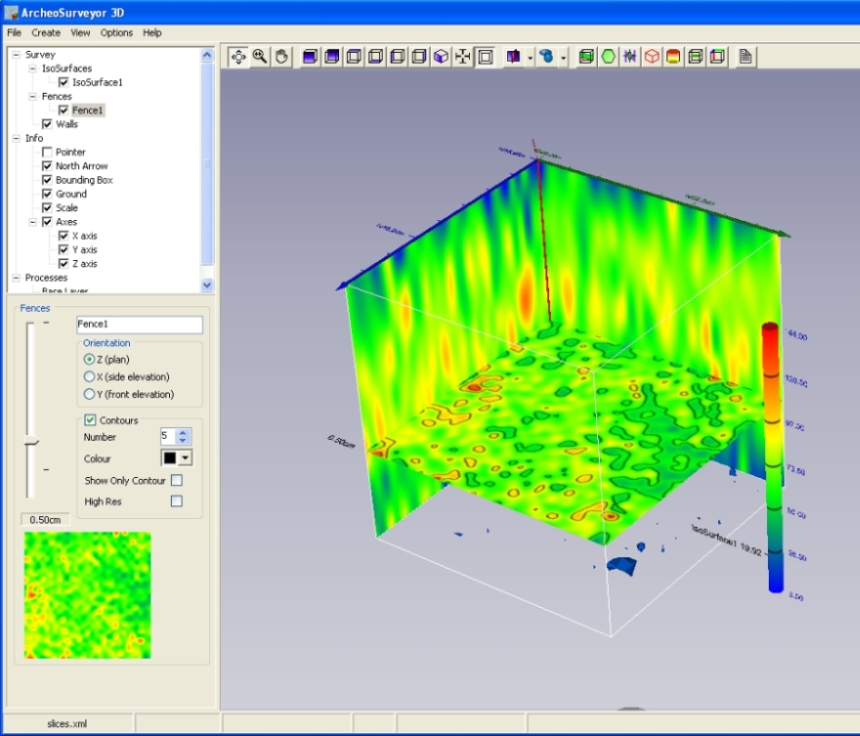This screenshot has height=736, width=860.
Task: Tick the Show Only Contour checkbox
Action: click(177, 481)
